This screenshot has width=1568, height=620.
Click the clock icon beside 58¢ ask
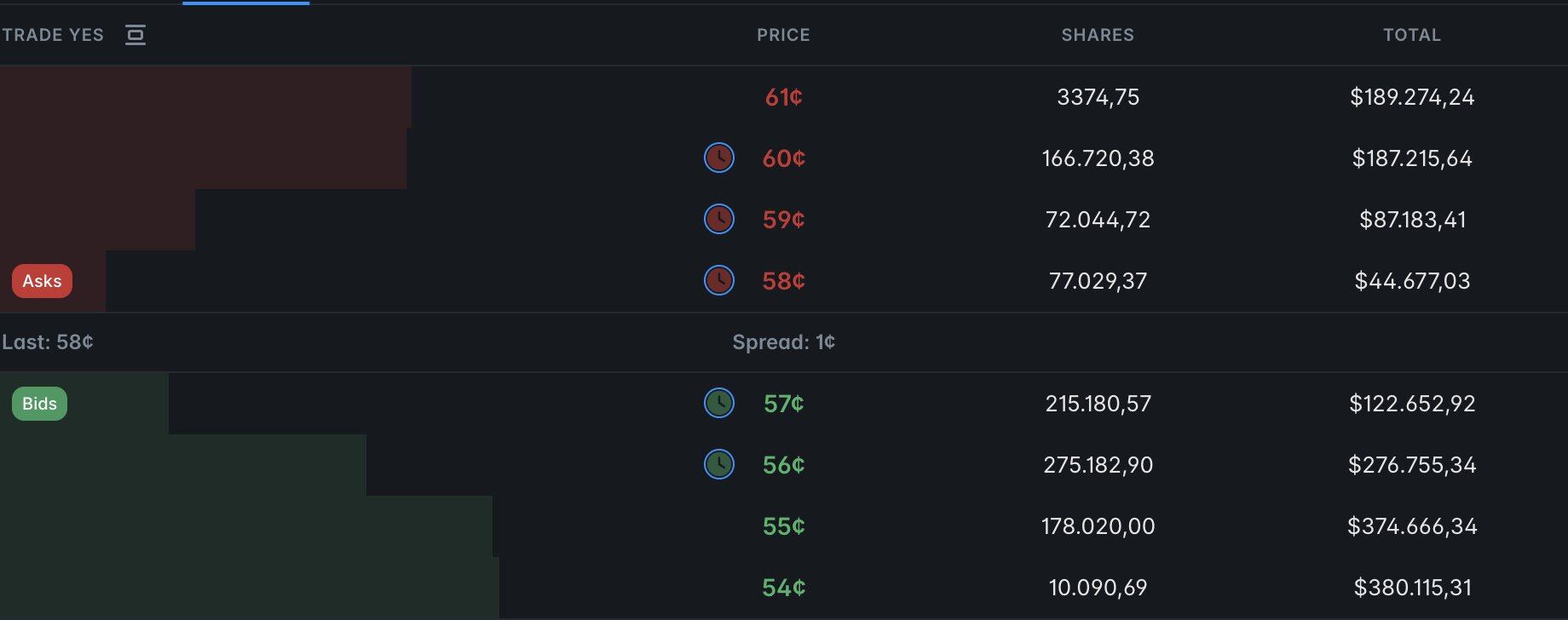coord(719,280)
